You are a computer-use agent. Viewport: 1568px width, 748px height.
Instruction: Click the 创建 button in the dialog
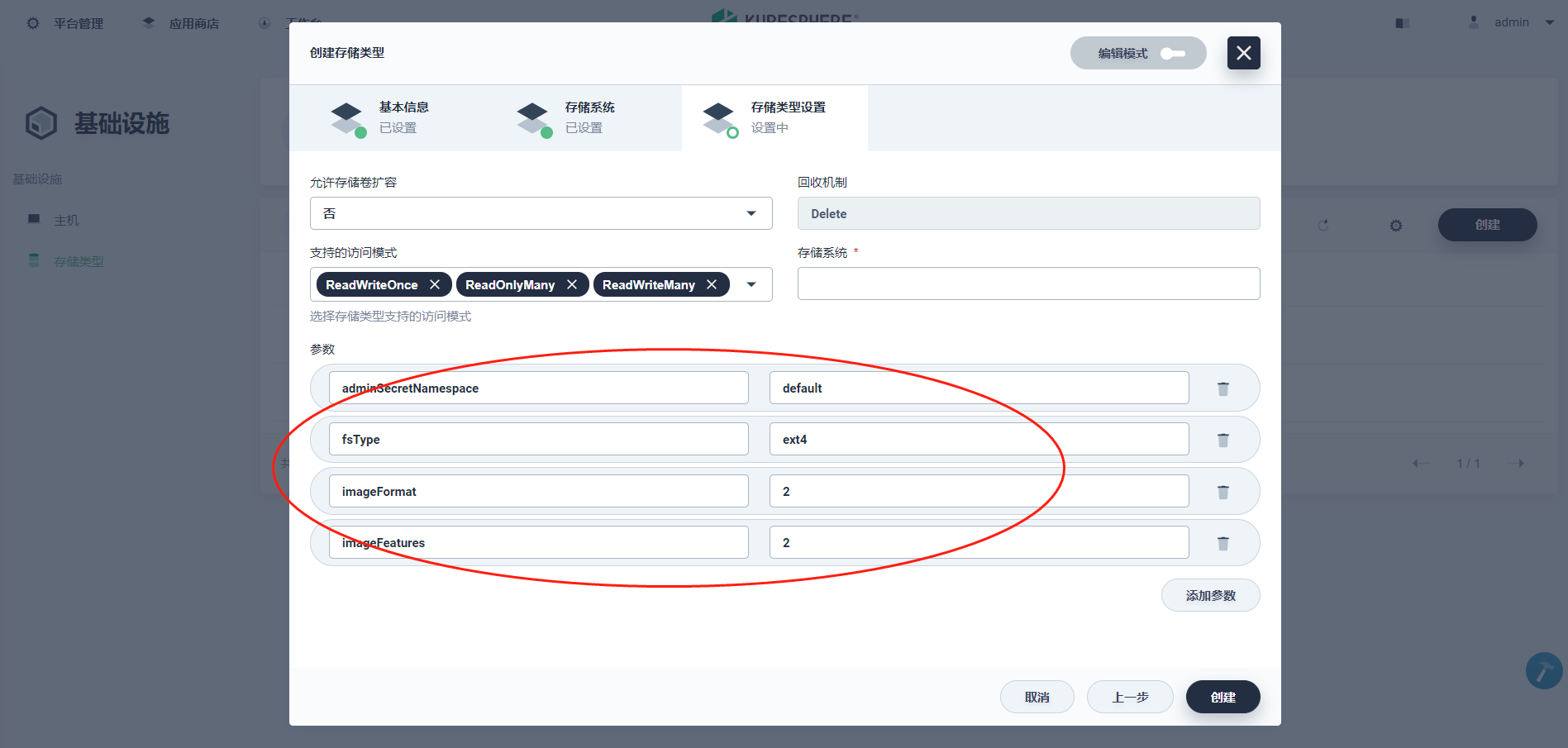coord(1222,697)
